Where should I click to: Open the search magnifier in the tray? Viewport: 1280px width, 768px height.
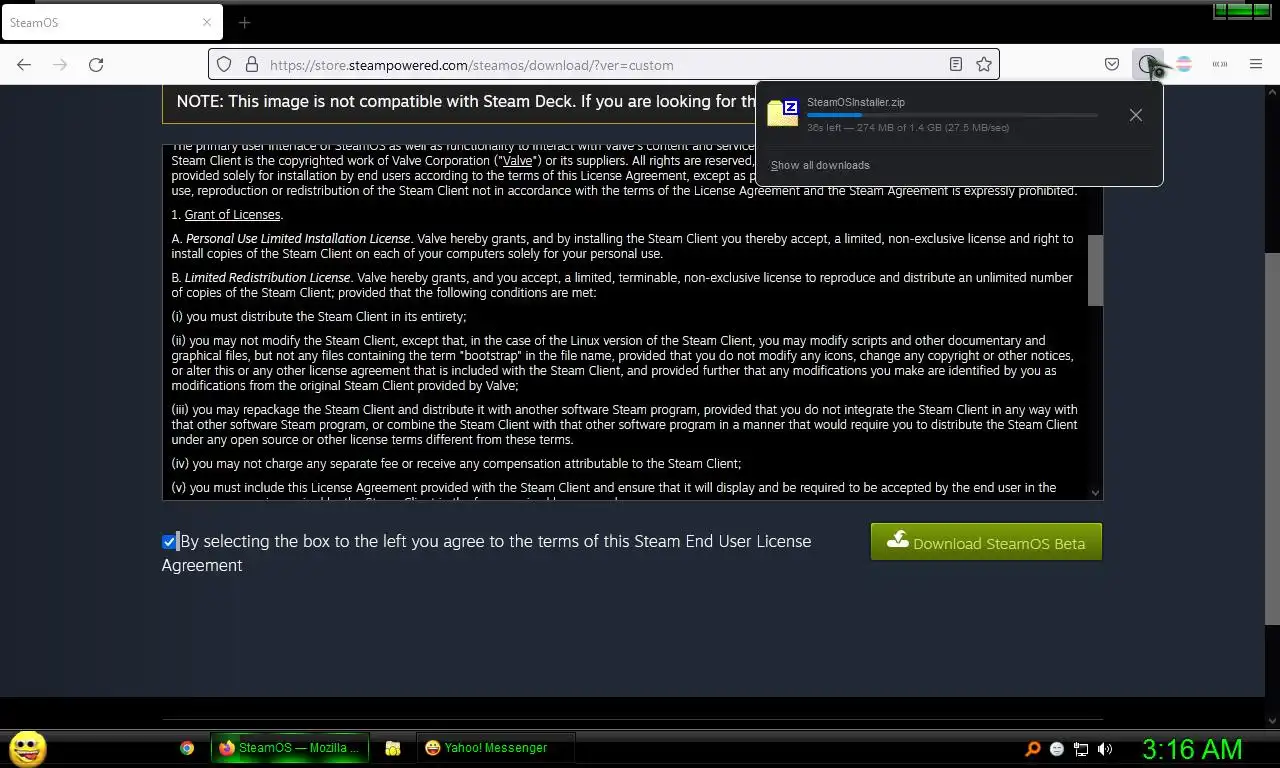(1033, 749)
